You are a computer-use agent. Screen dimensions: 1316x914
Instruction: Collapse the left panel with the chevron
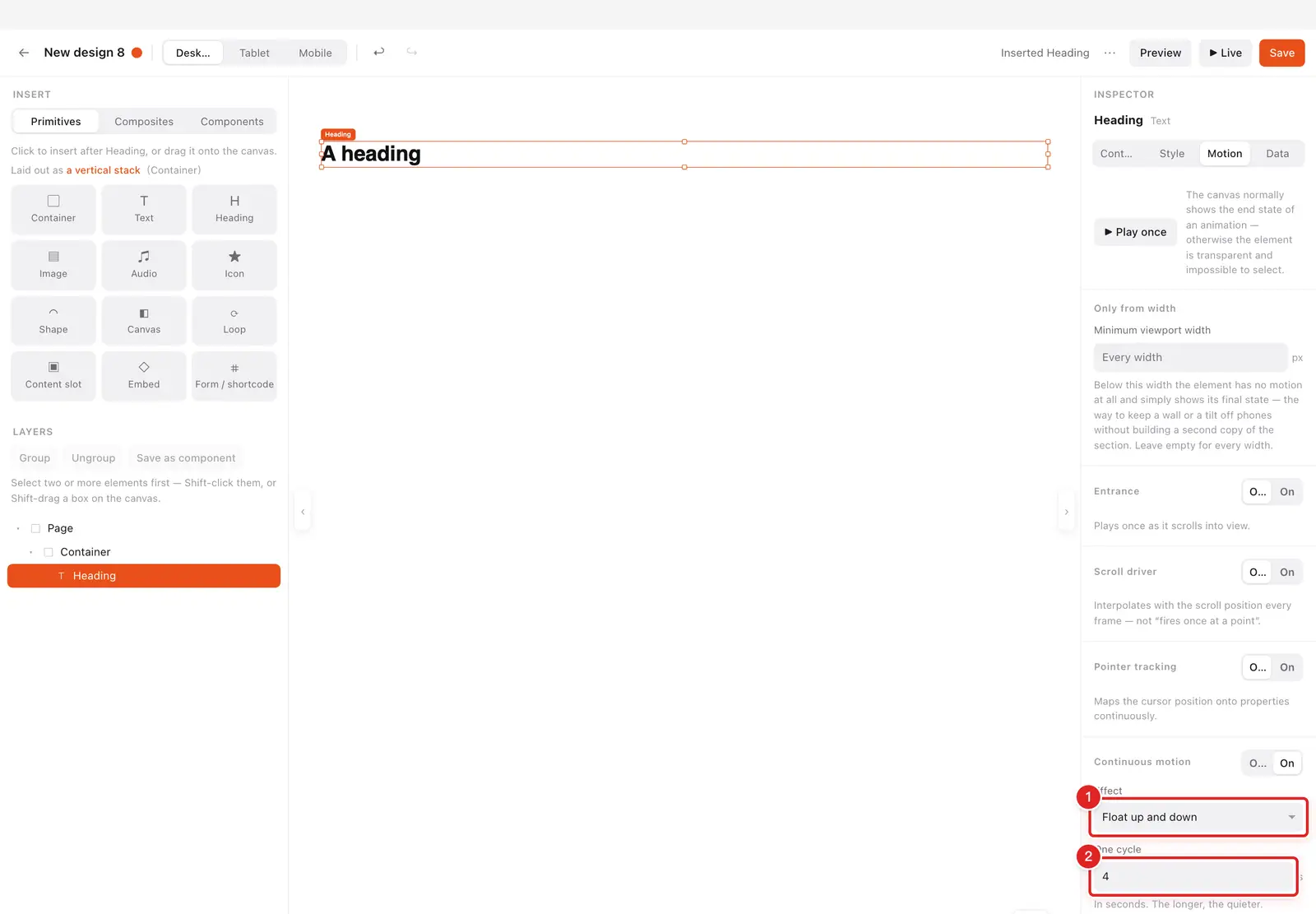[x=303, y=512]
